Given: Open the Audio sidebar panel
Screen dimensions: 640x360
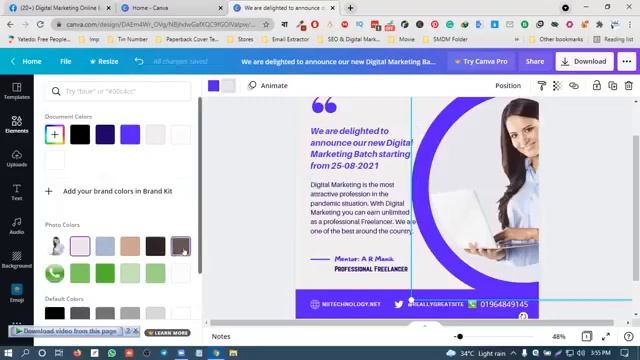Looking at the screenshot, I should tap(17, 226).
